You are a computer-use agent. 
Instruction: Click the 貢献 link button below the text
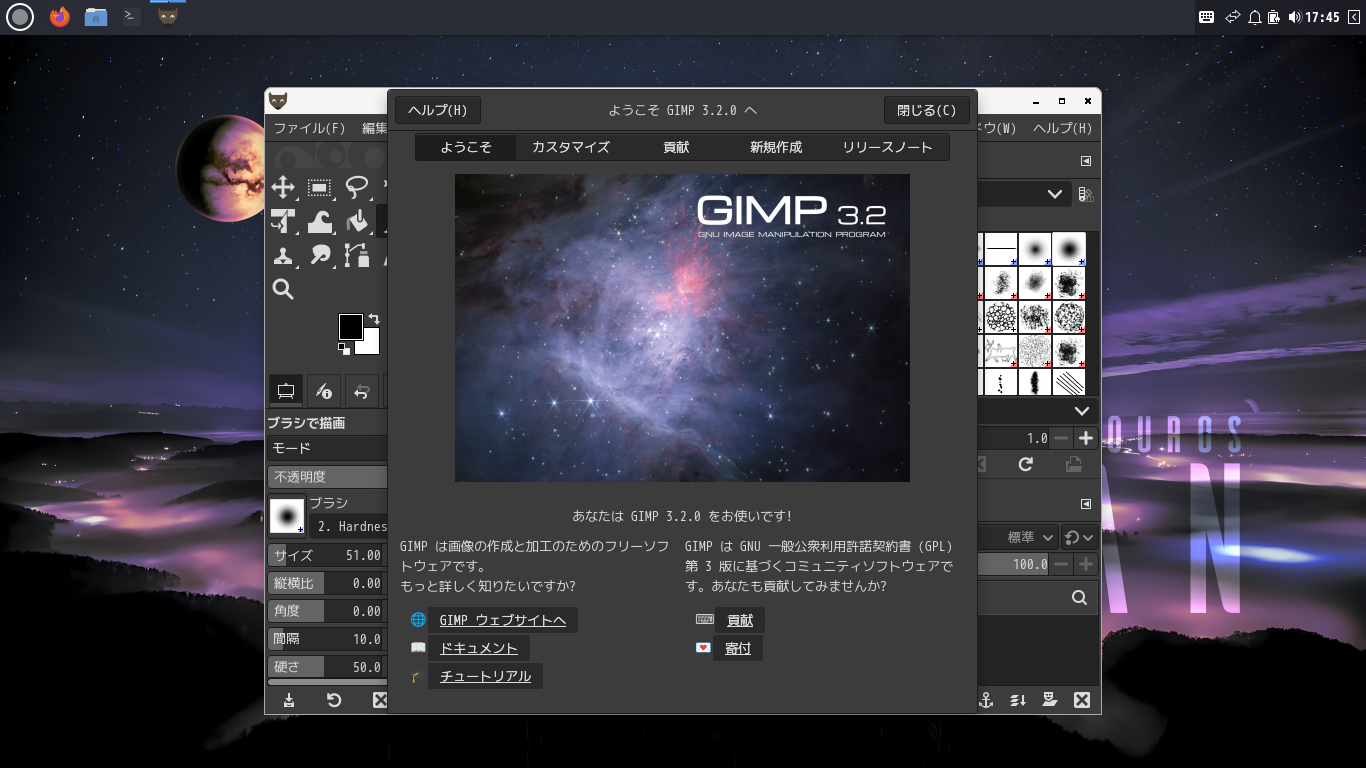(x=740, y=620)
